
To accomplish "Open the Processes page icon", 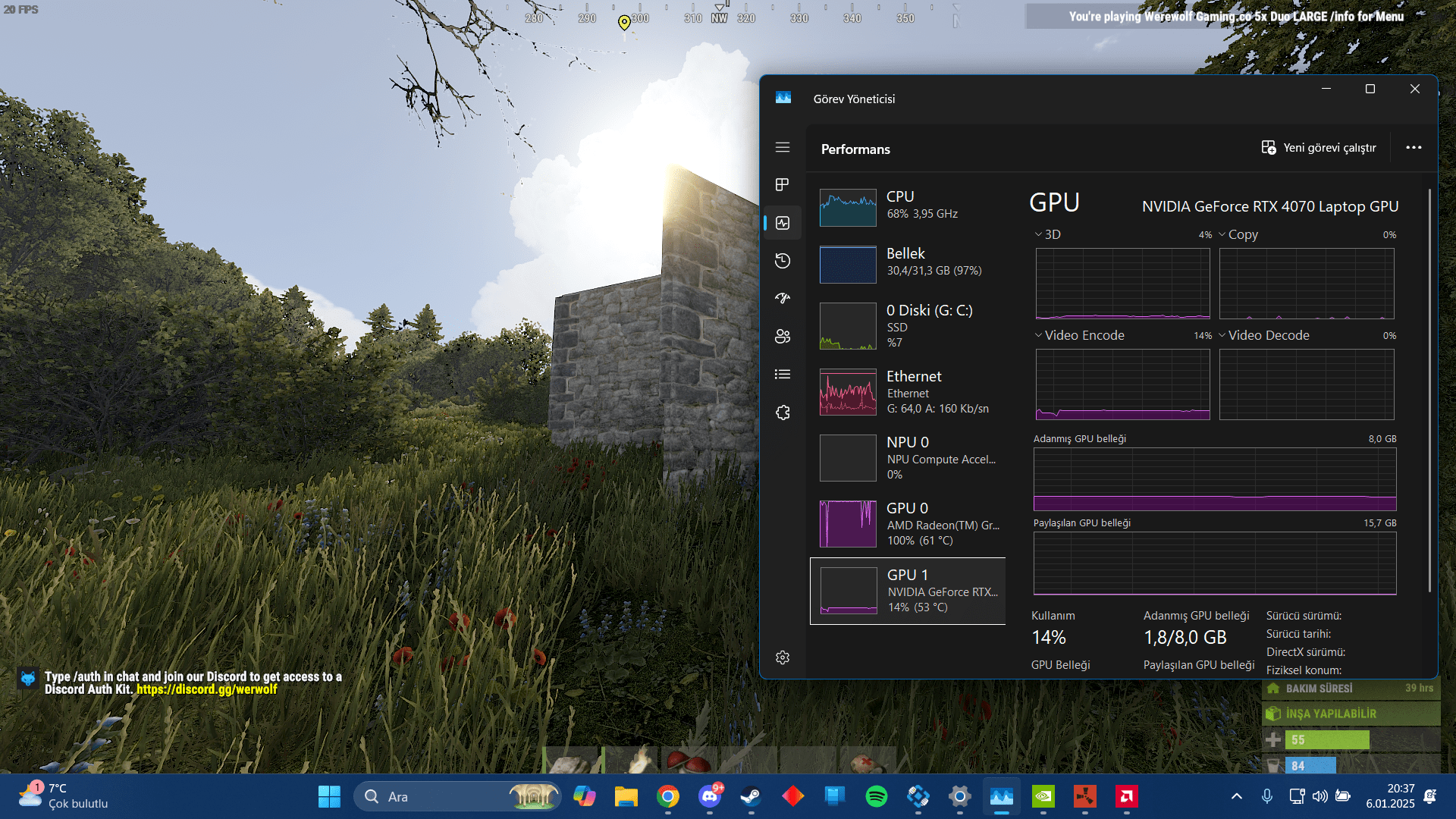I will [x=783, y=184].
